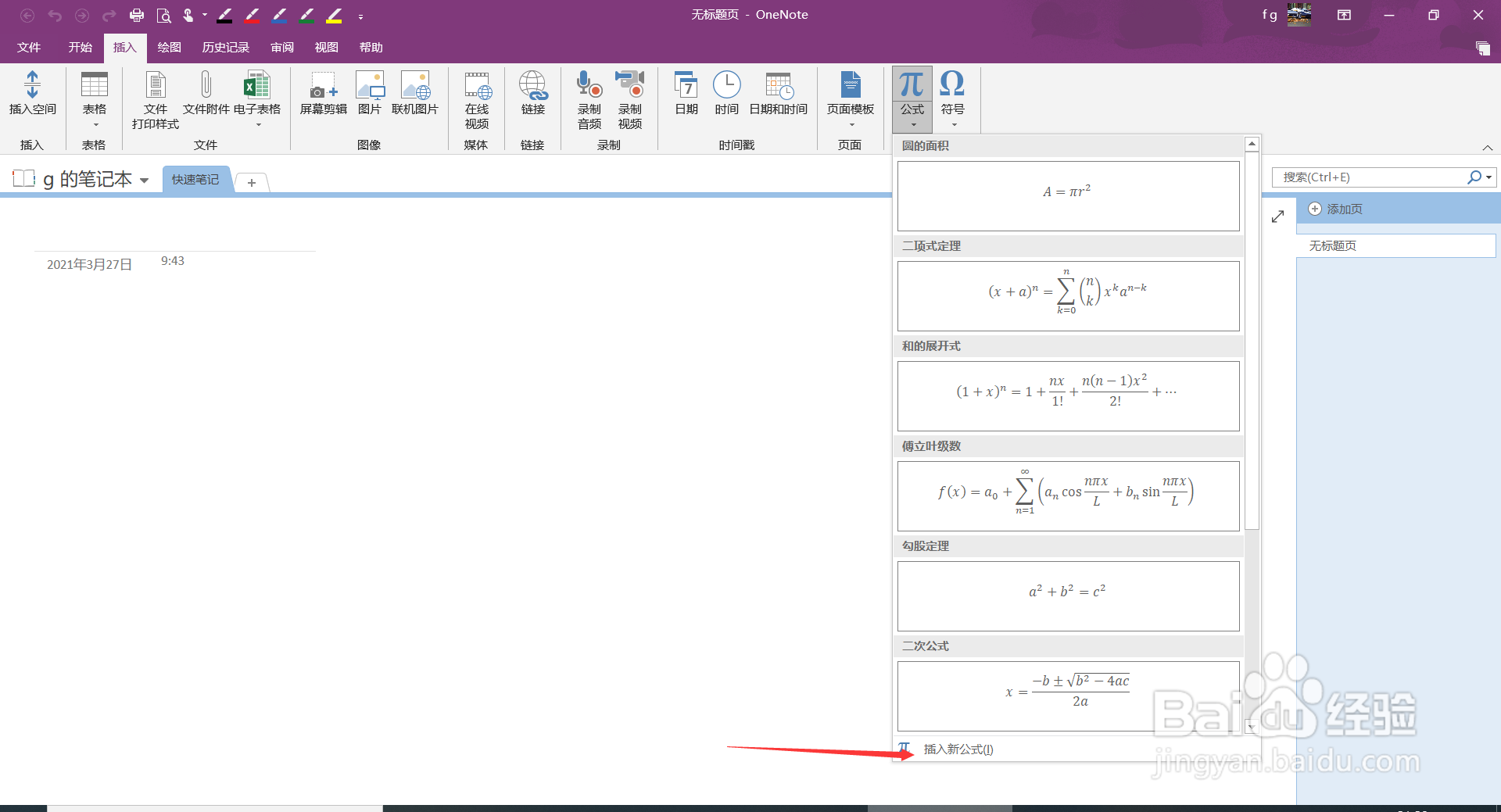Select the Quick Notes section tab
The height and width of the screenshot is (812, 1501).
click(195, 180)
